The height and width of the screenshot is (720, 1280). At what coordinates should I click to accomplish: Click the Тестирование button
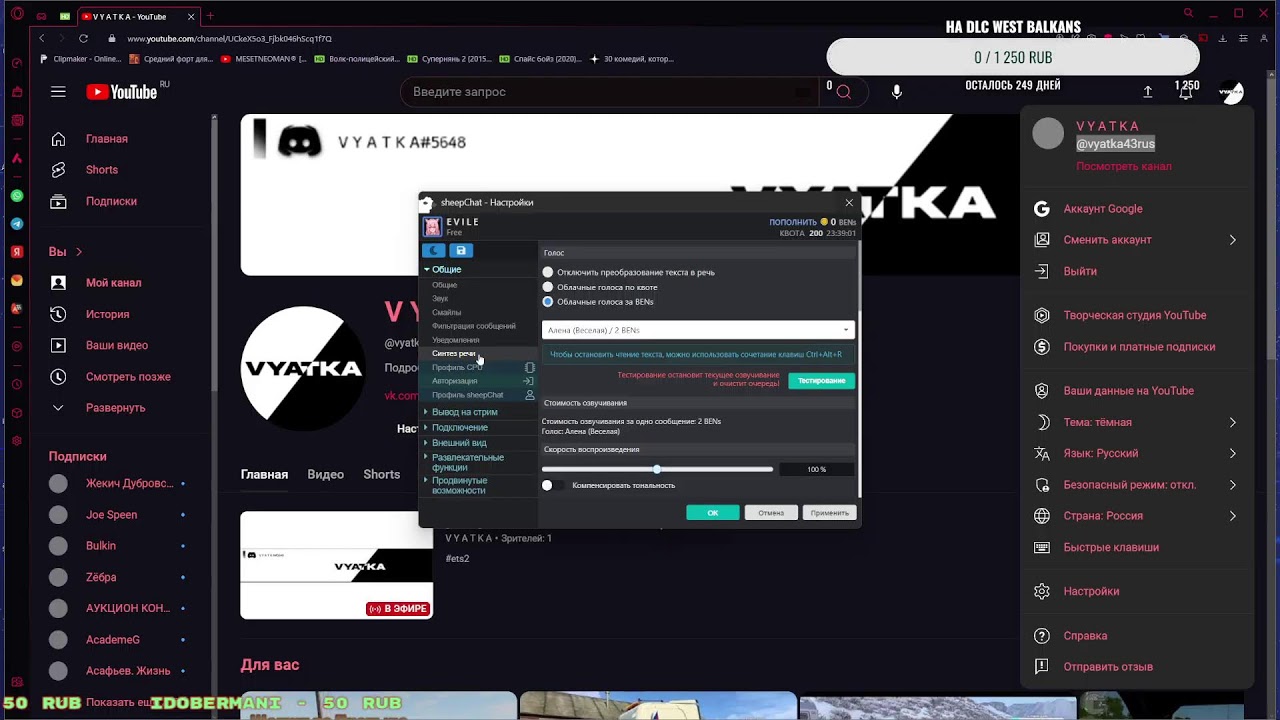(821, 381)
